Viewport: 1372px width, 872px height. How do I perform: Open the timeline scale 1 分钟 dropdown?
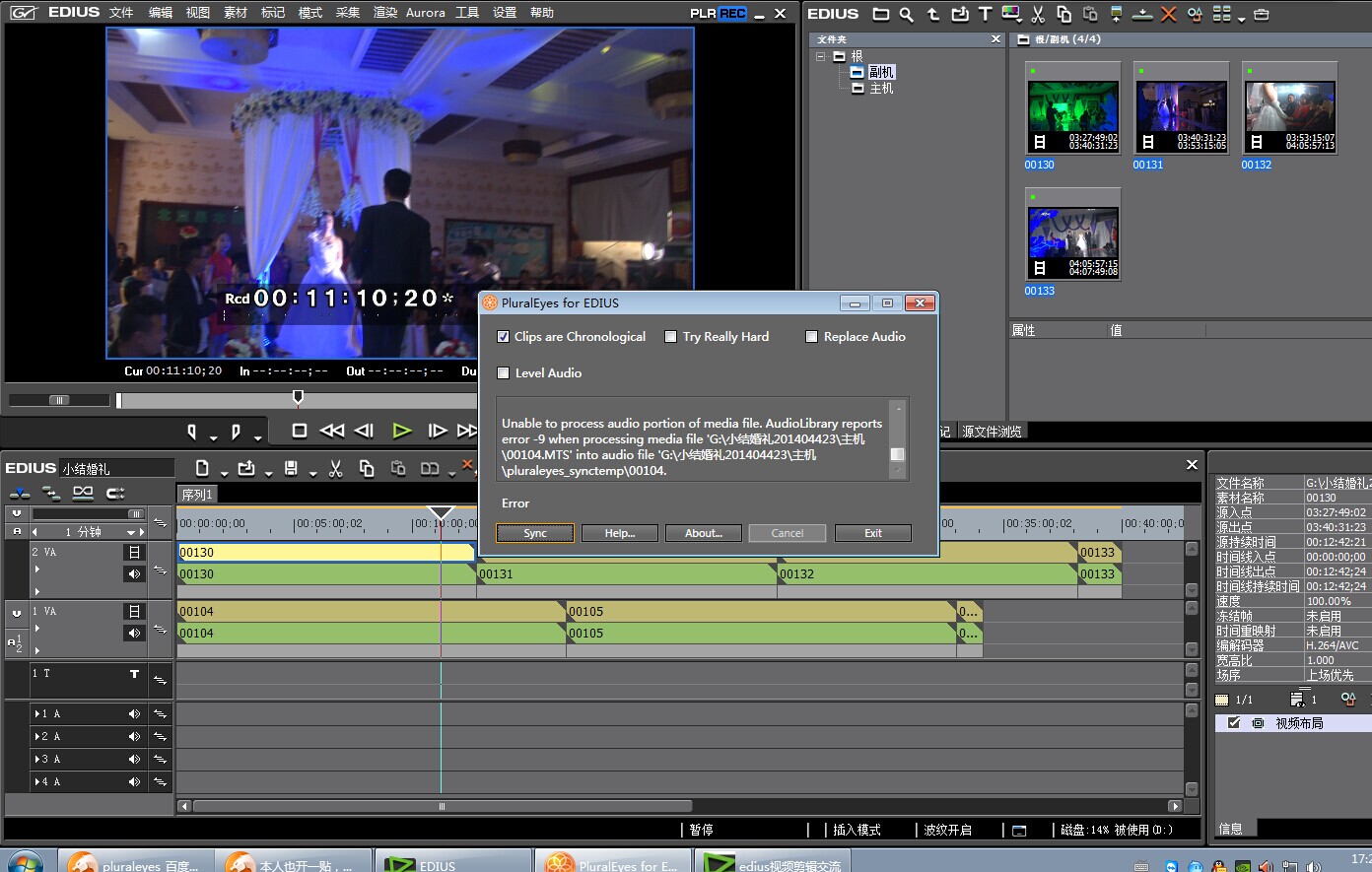(131, 532)
